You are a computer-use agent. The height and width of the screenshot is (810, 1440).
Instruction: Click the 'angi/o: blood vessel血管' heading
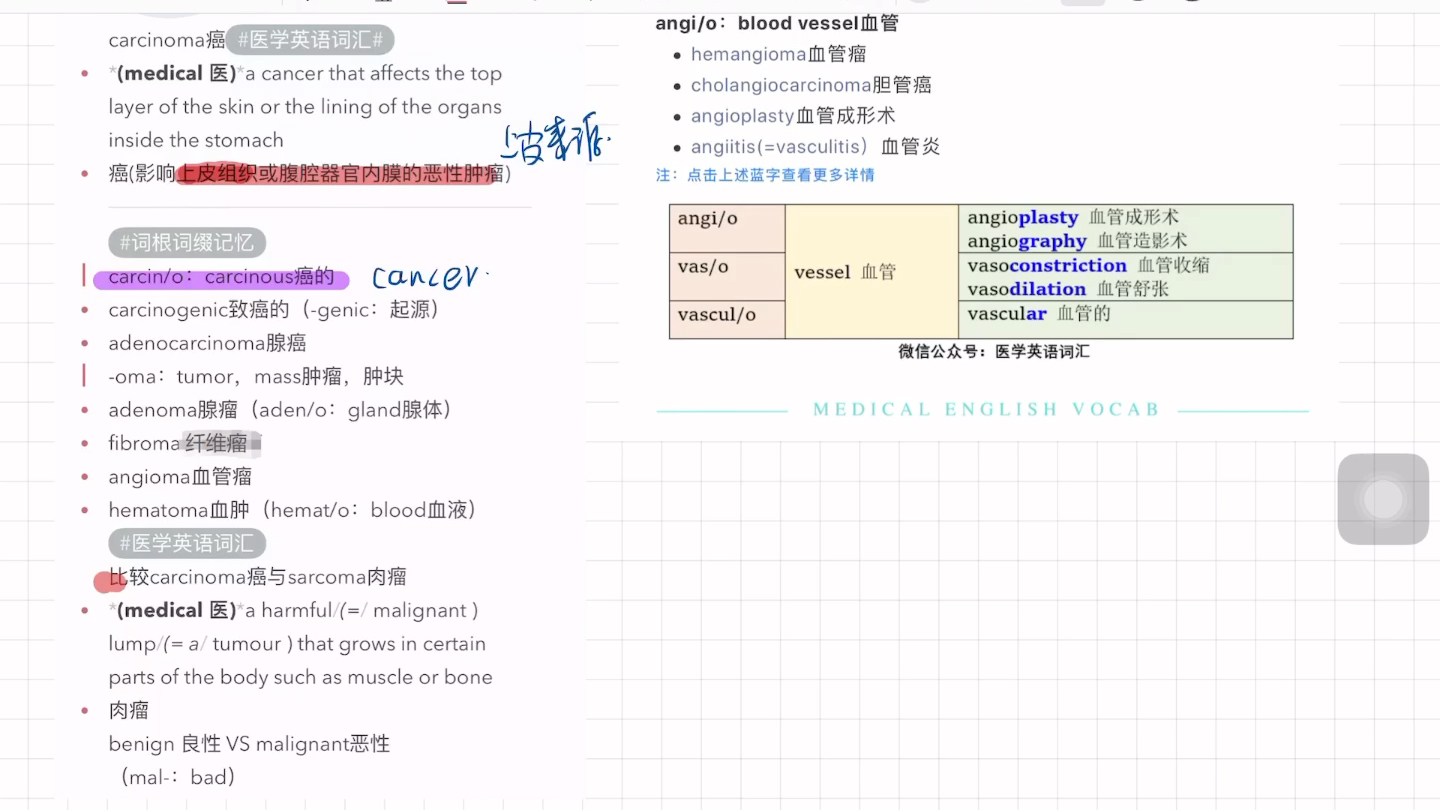pos(777,23)
